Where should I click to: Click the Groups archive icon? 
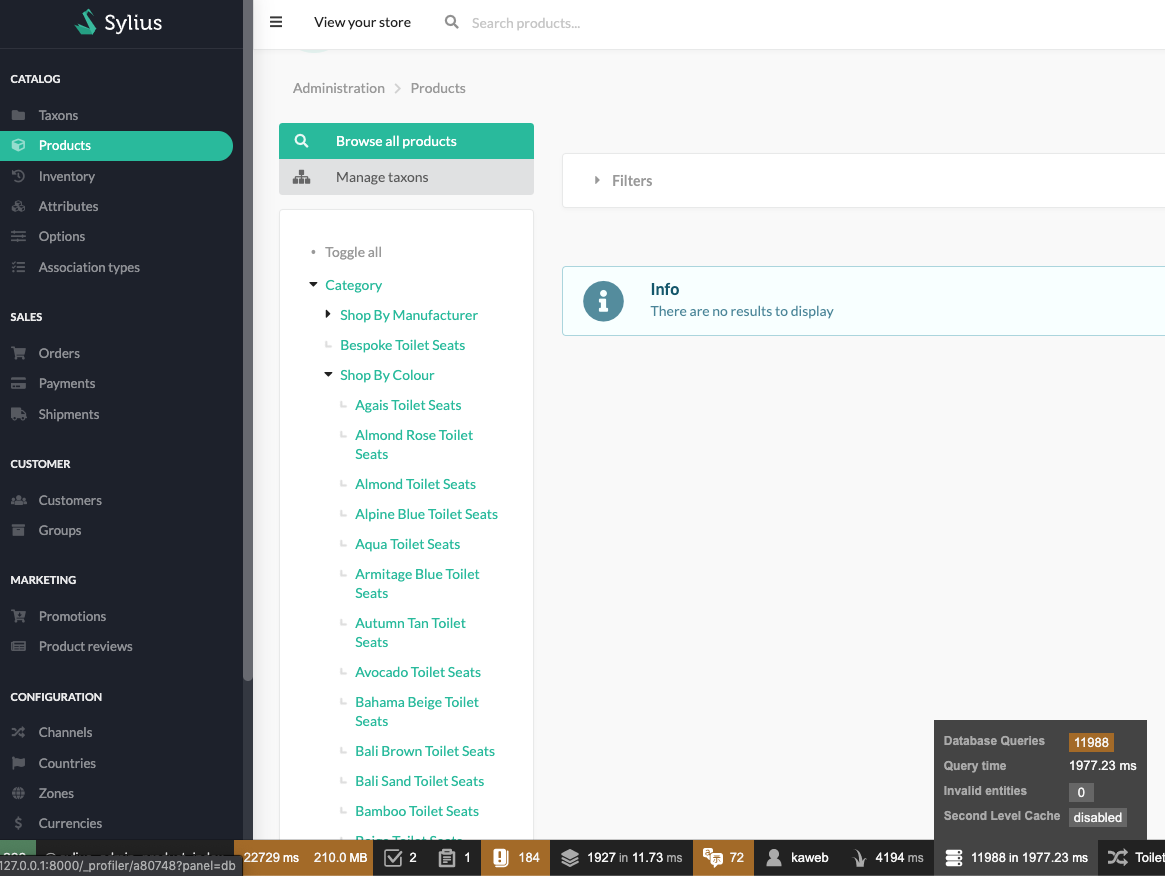[x=19, y=531]
